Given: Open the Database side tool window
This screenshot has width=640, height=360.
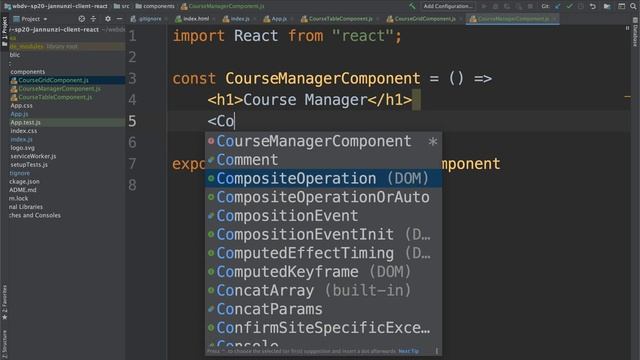Looking at the screenshot, I should coord(636,32).
